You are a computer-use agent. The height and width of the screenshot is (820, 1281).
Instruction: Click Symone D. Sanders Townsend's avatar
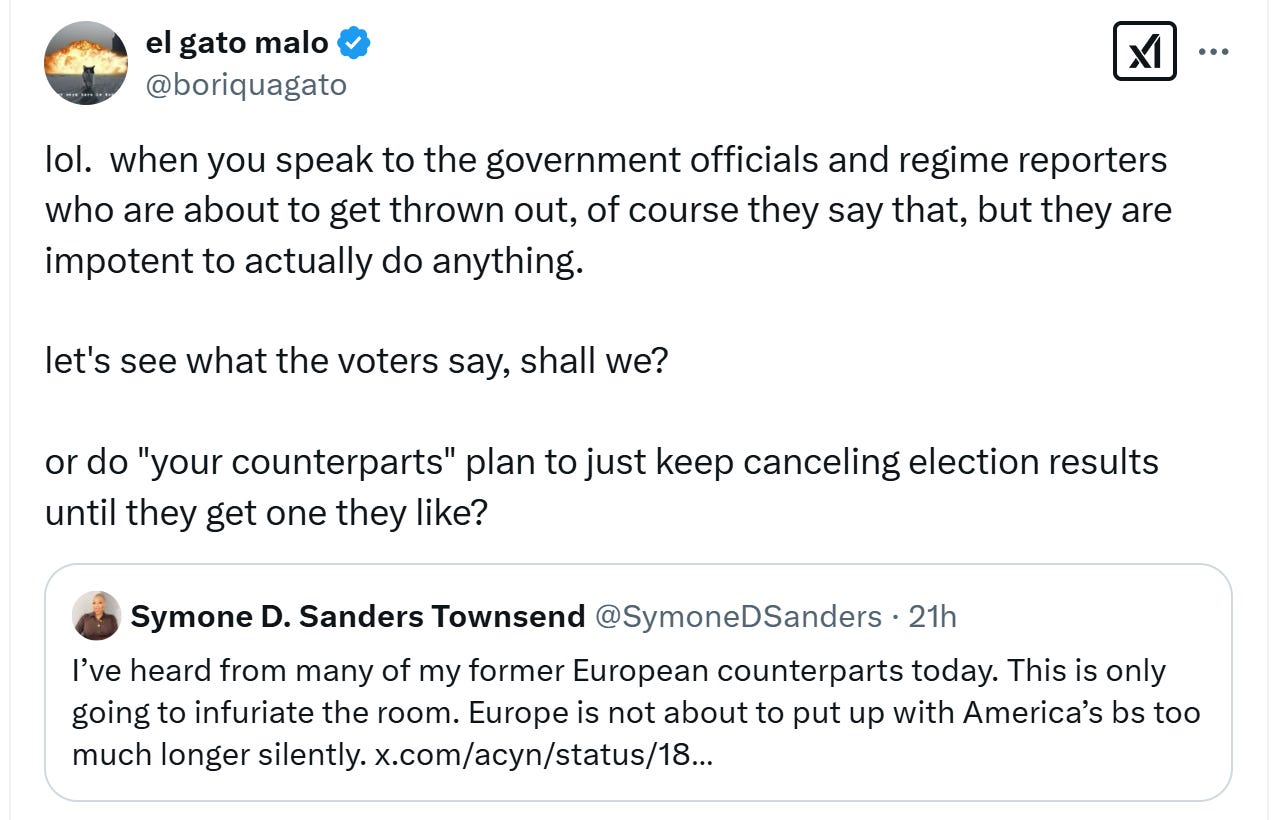[x=97, y=615]
